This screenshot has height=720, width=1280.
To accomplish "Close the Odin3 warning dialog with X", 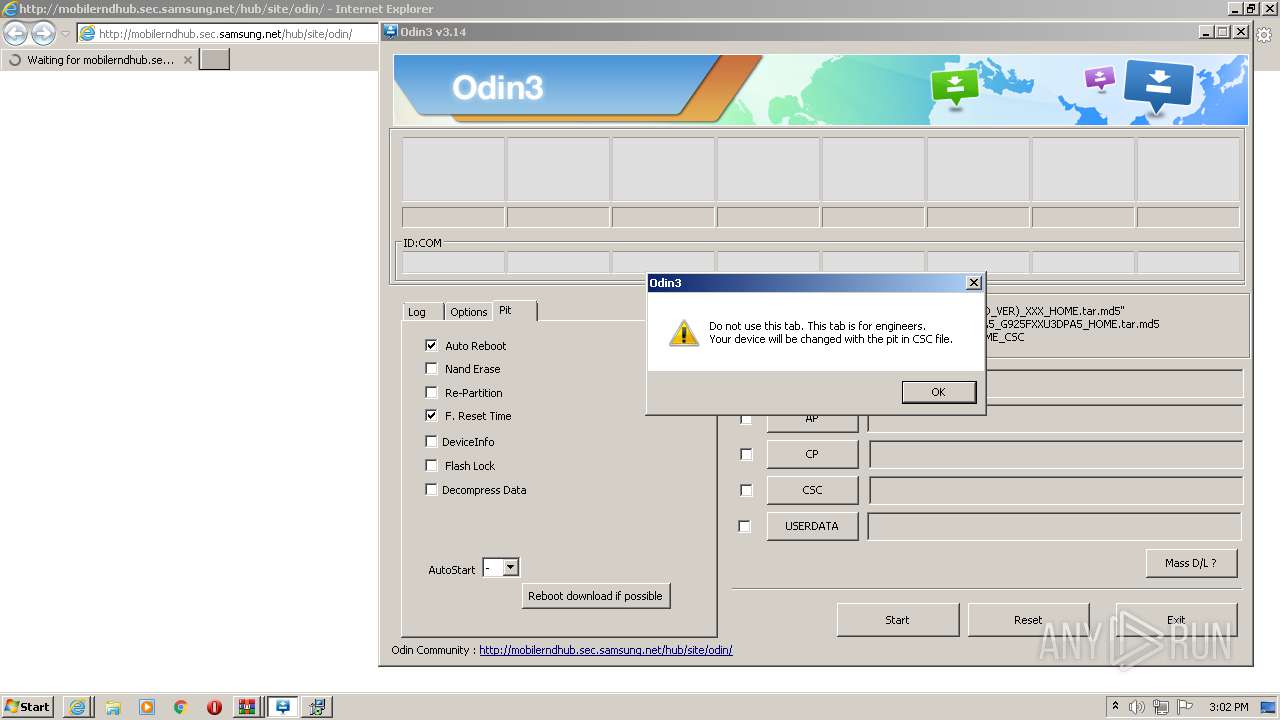I will [973, 283].
